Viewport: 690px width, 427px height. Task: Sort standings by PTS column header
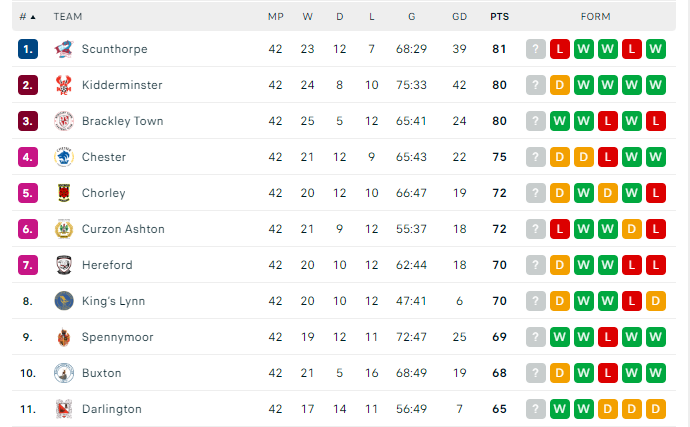(499, 17)
